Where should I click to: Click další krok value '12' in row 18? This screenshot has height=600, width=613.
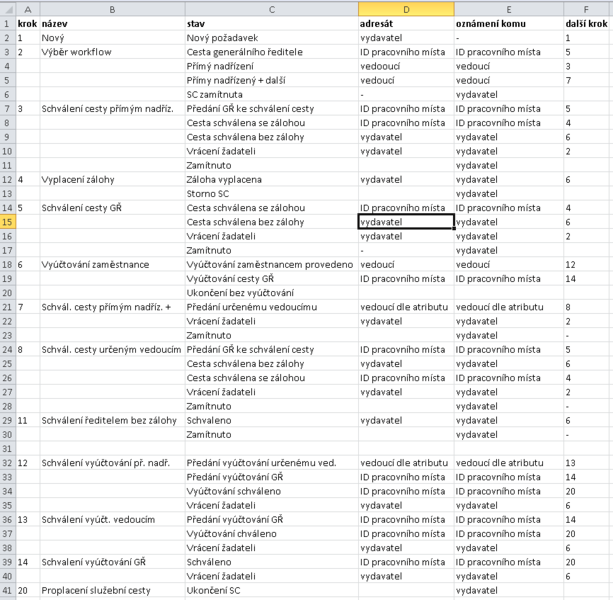pos(586,265)
